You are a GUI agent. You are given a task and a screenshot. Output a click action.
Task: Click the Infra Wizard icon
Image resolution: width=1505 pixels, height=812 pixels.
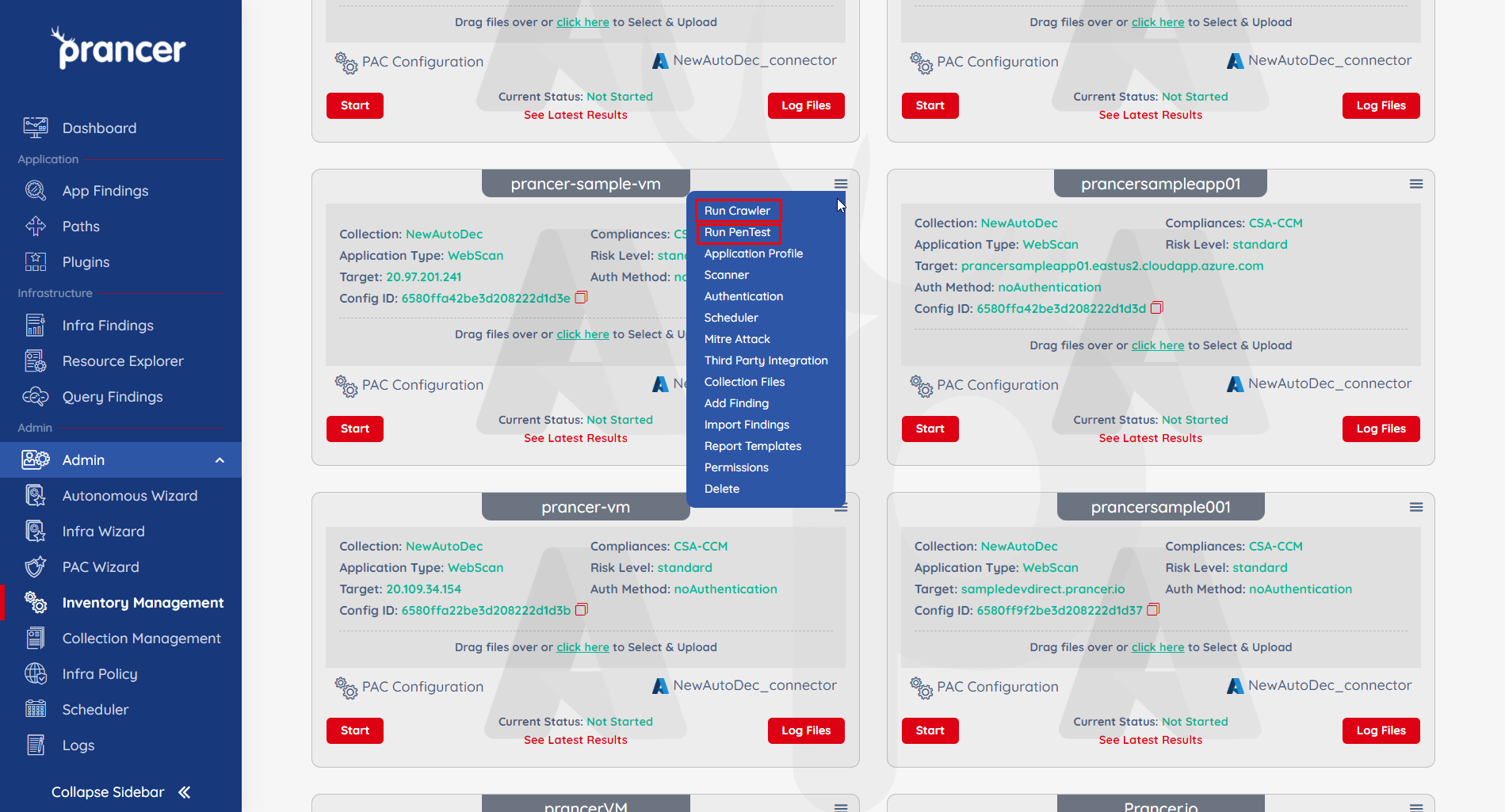[36, 531]
